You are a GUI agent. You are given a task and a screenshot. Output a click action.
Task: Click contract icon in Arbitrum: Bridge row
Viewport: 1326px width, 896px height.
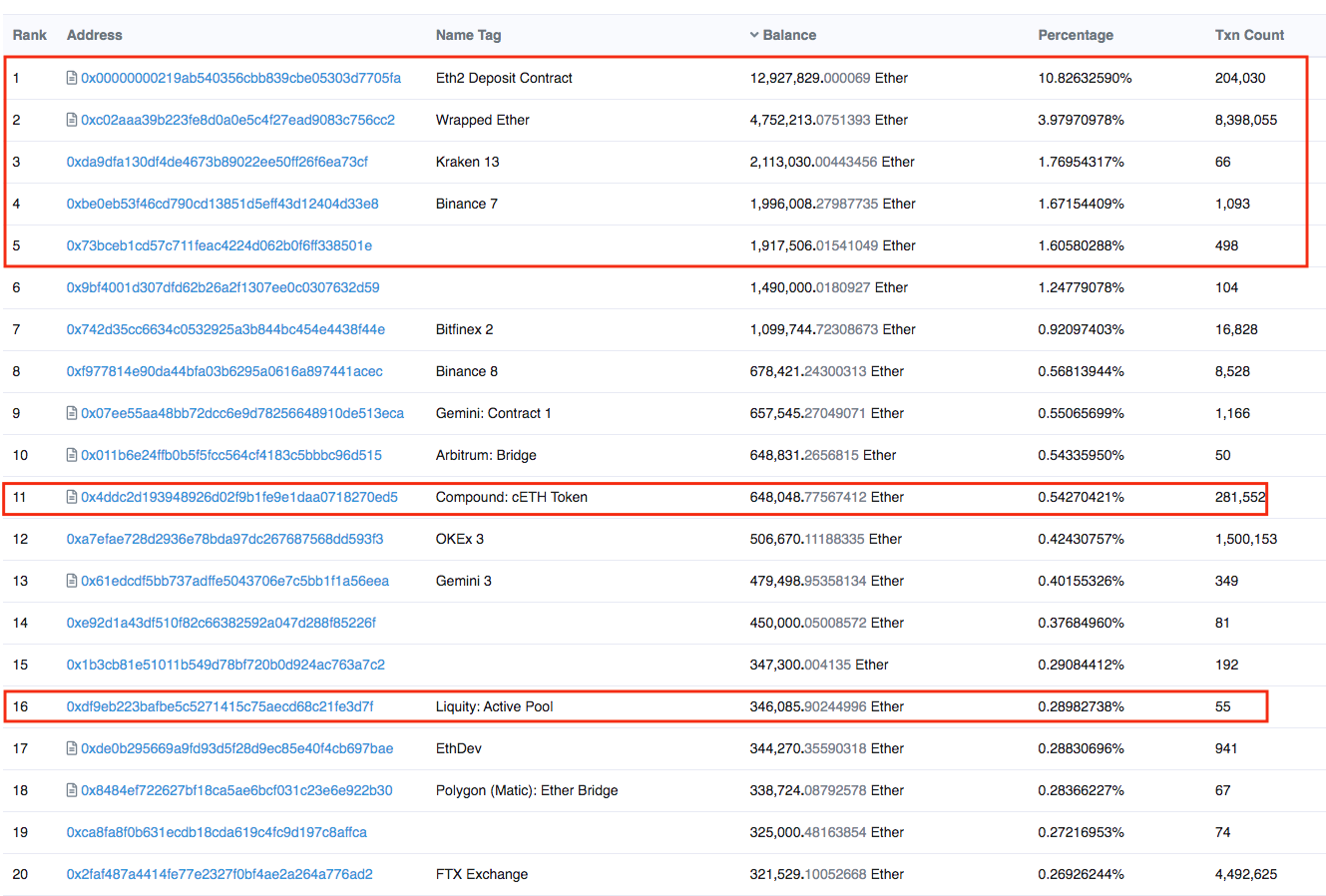coord(72,455)
